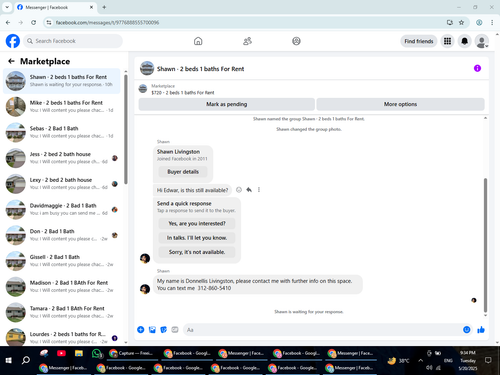Click the Facebook logo
This screenshot has width=500, height=375.
click(13, 41)
